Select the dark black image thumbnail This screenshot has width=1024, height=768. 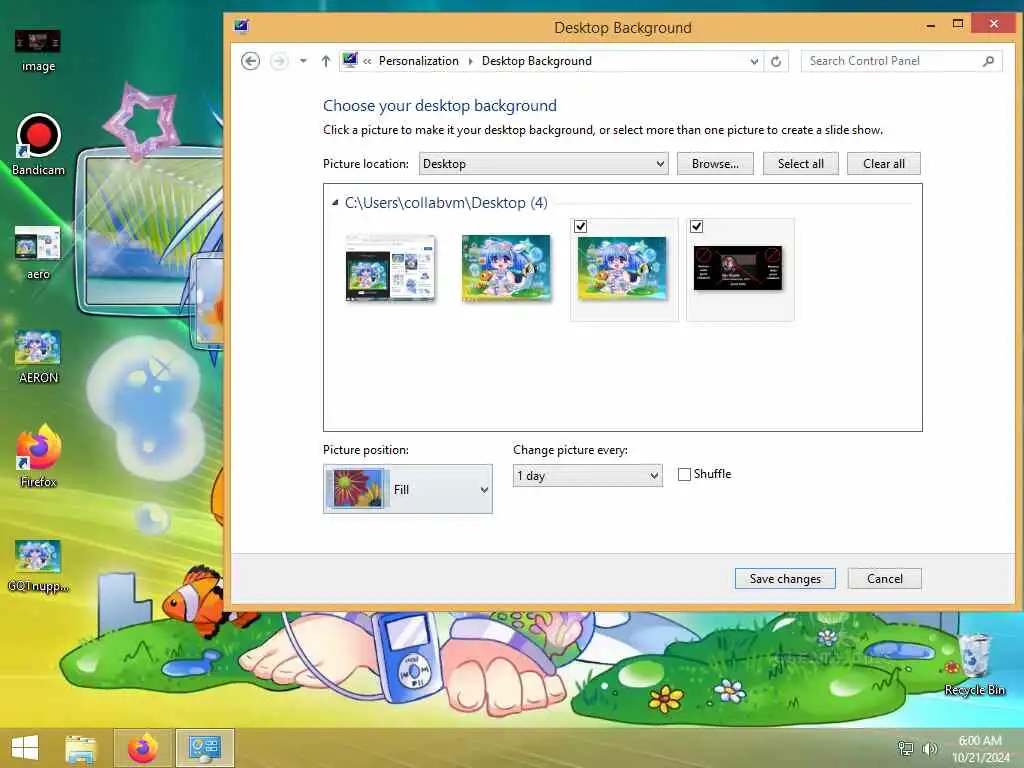coord(738,268)
